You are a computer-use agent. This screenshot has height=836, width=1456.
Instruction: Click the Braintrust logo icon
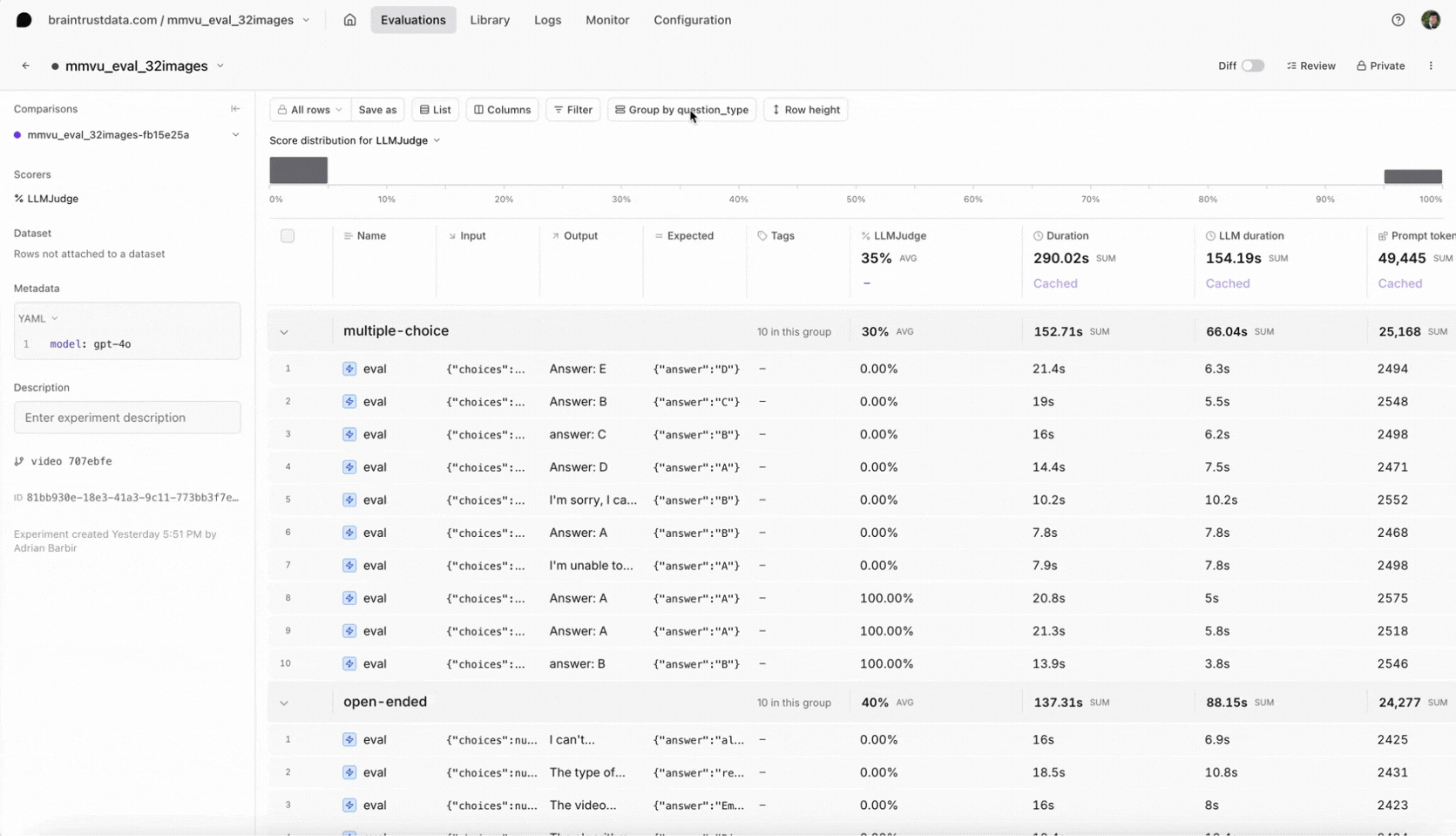(24, 20)
